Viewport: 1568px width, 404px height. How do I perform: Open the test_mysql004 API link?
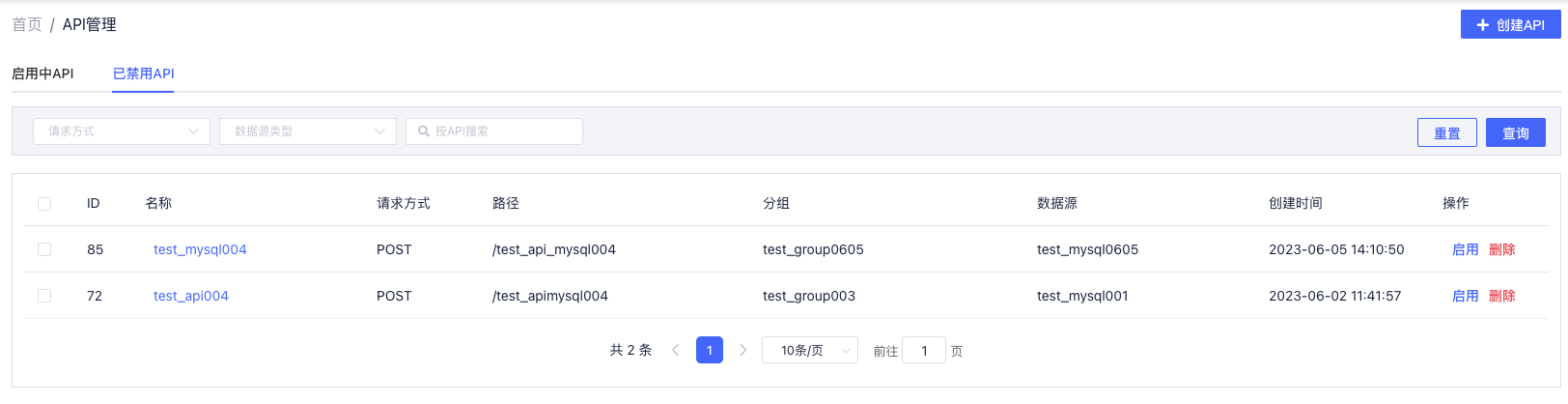coord(200,249)
